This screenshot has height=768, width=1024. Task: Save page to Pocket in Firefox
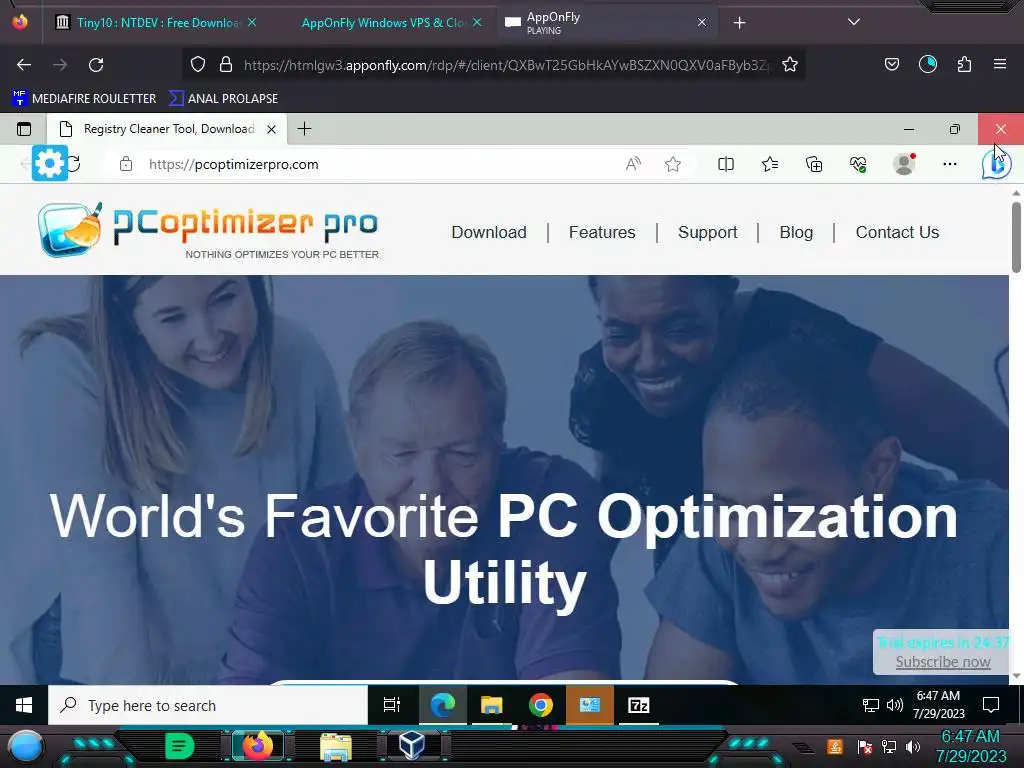[891, 64]
